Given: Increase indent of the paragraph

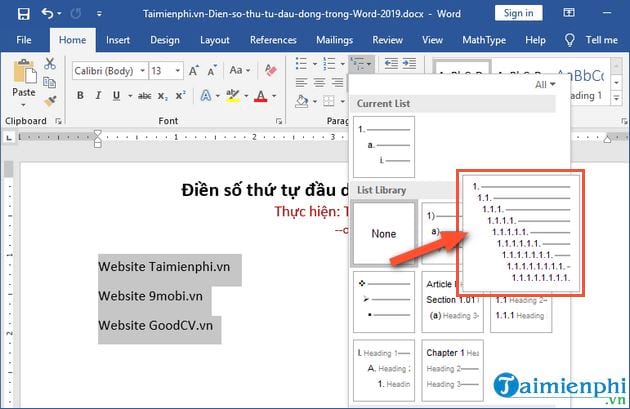Looking at the screenshot, I should [409, 63].
